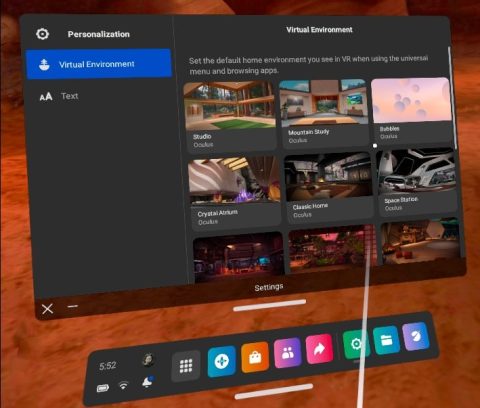
Task: Click the 5:52 clock in the dock
Action: (x=108, y=366)
